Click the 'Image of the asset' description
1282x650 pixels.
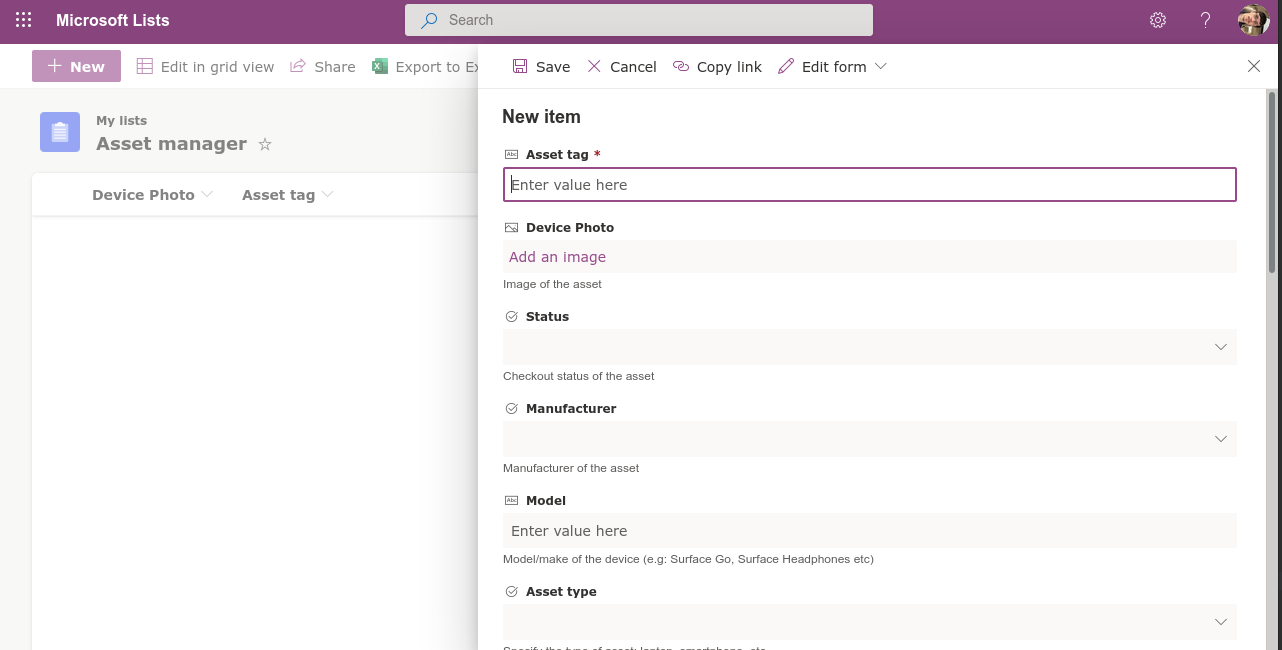[552, 284]
